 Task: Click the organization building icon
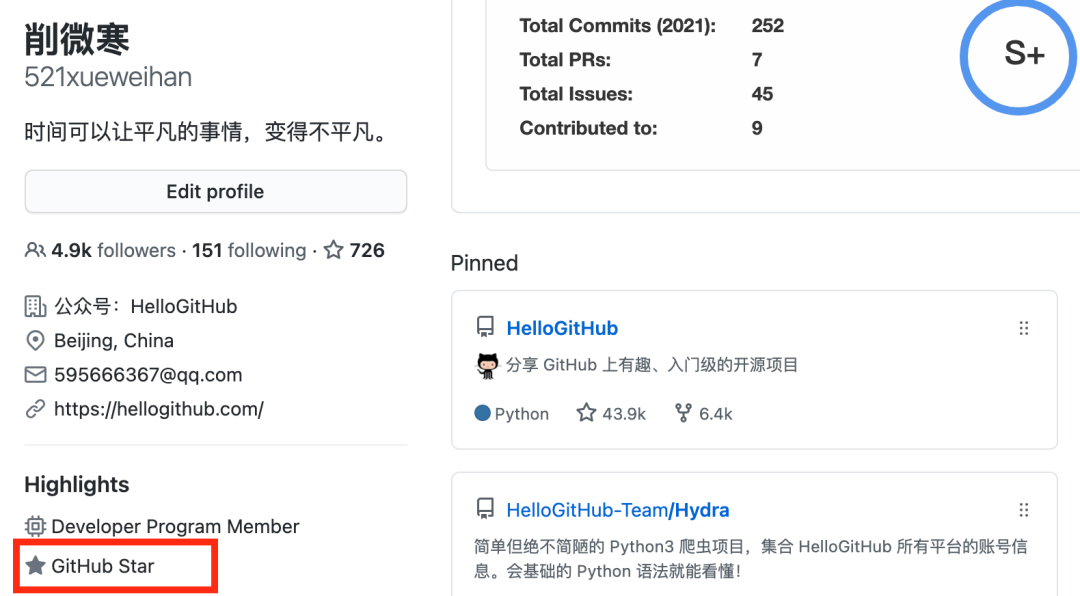35,306
